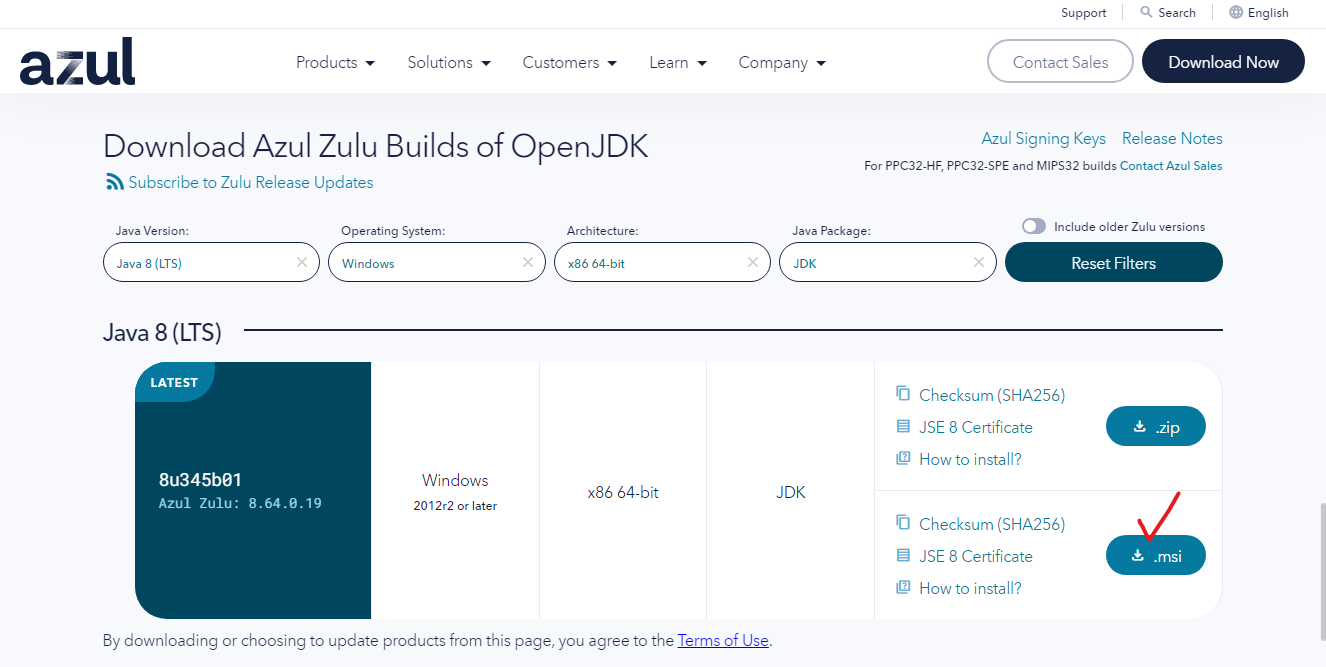Open Checksum (SHA256) link for .msi

point(992,524)
